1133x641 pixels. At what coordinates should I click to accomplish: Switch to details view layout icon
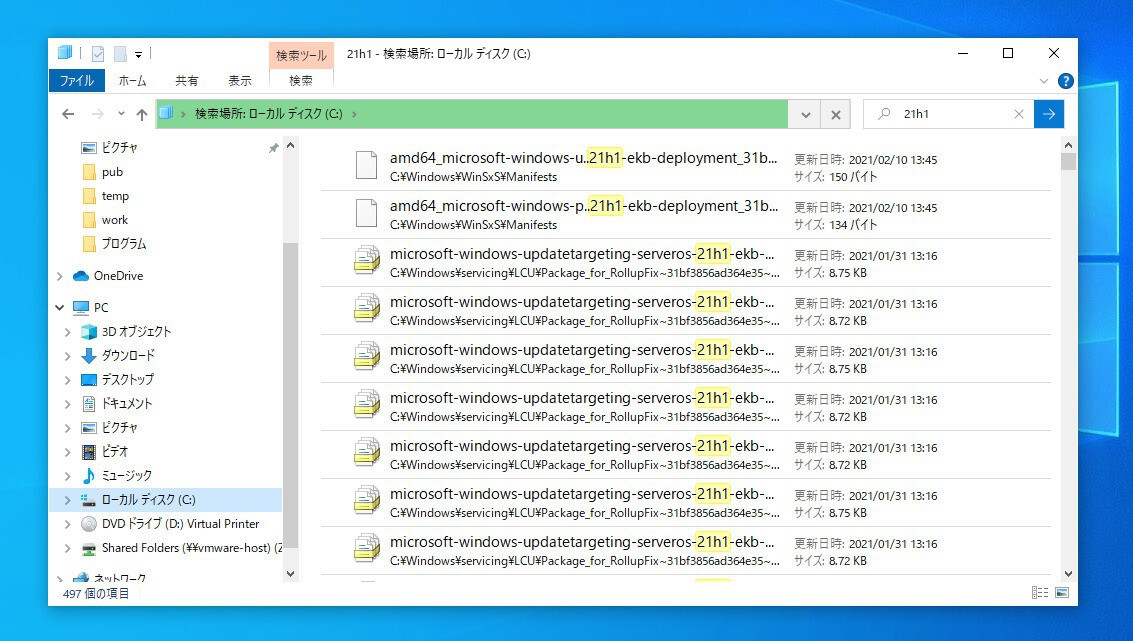1039,593
